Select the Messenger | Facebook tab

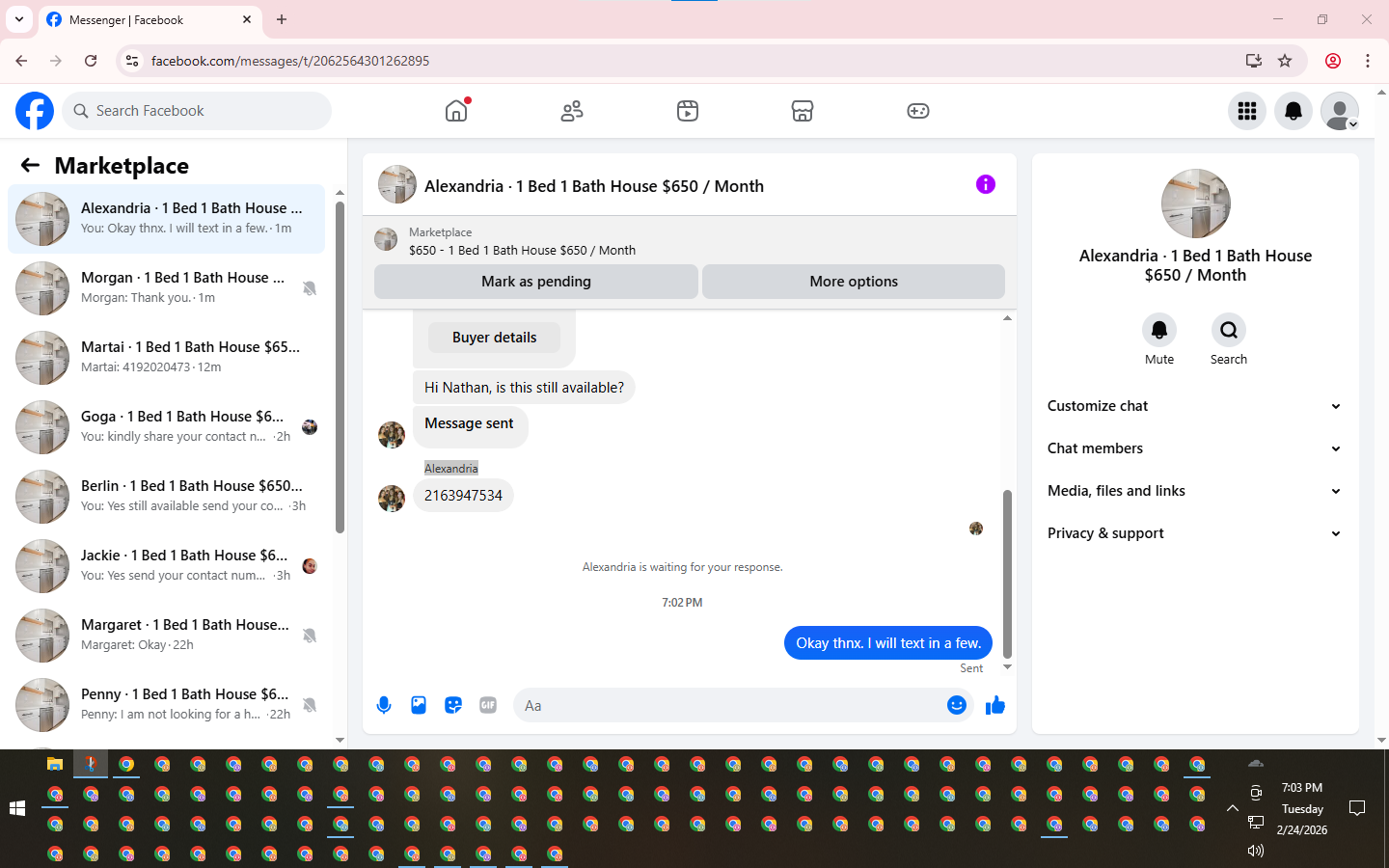point(150,19)
